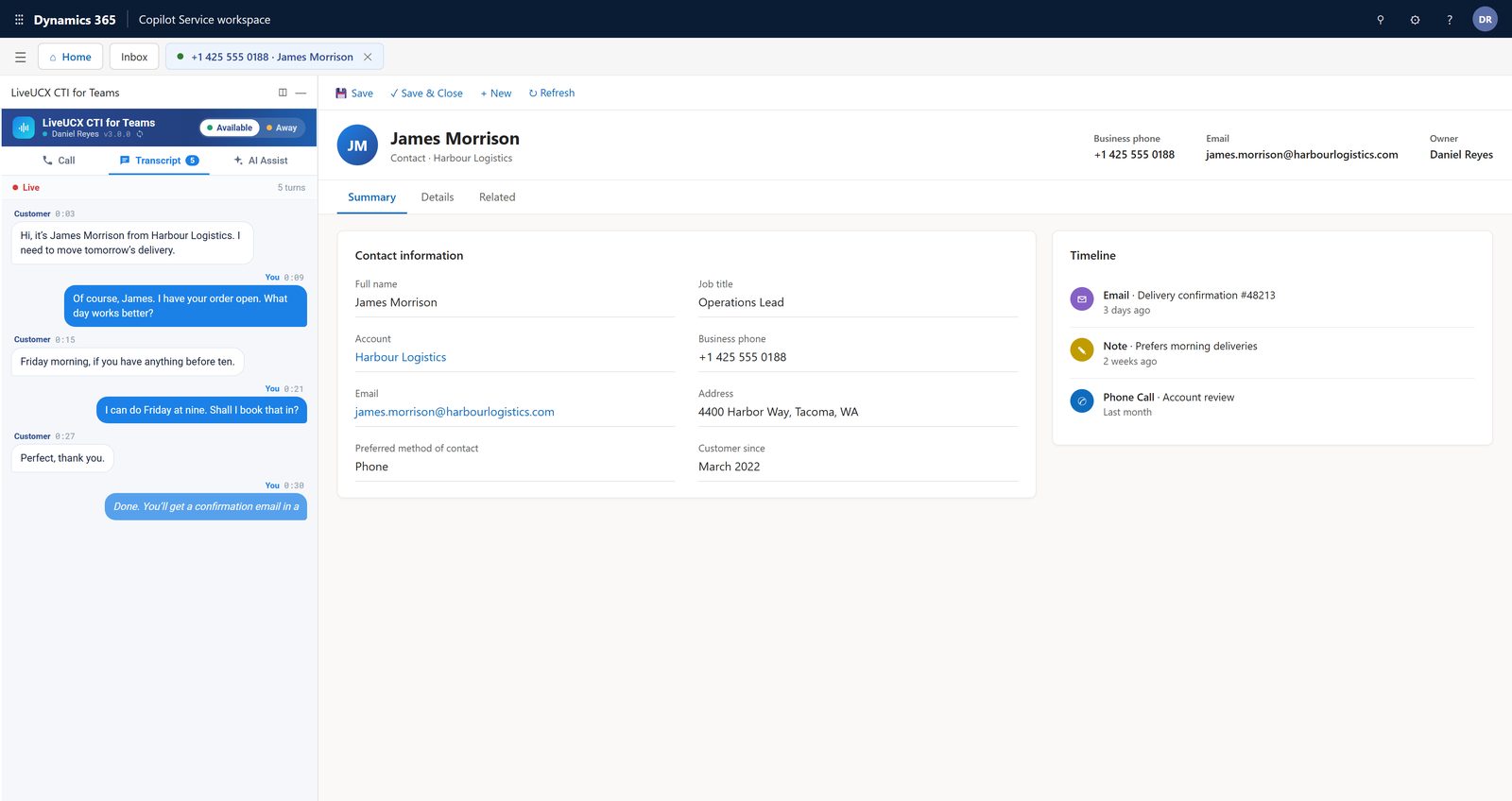Select the reply 'Of course, James. I have your order open'
The width and height of the screenshot is (1512, 801).
[x=185, y=306]
